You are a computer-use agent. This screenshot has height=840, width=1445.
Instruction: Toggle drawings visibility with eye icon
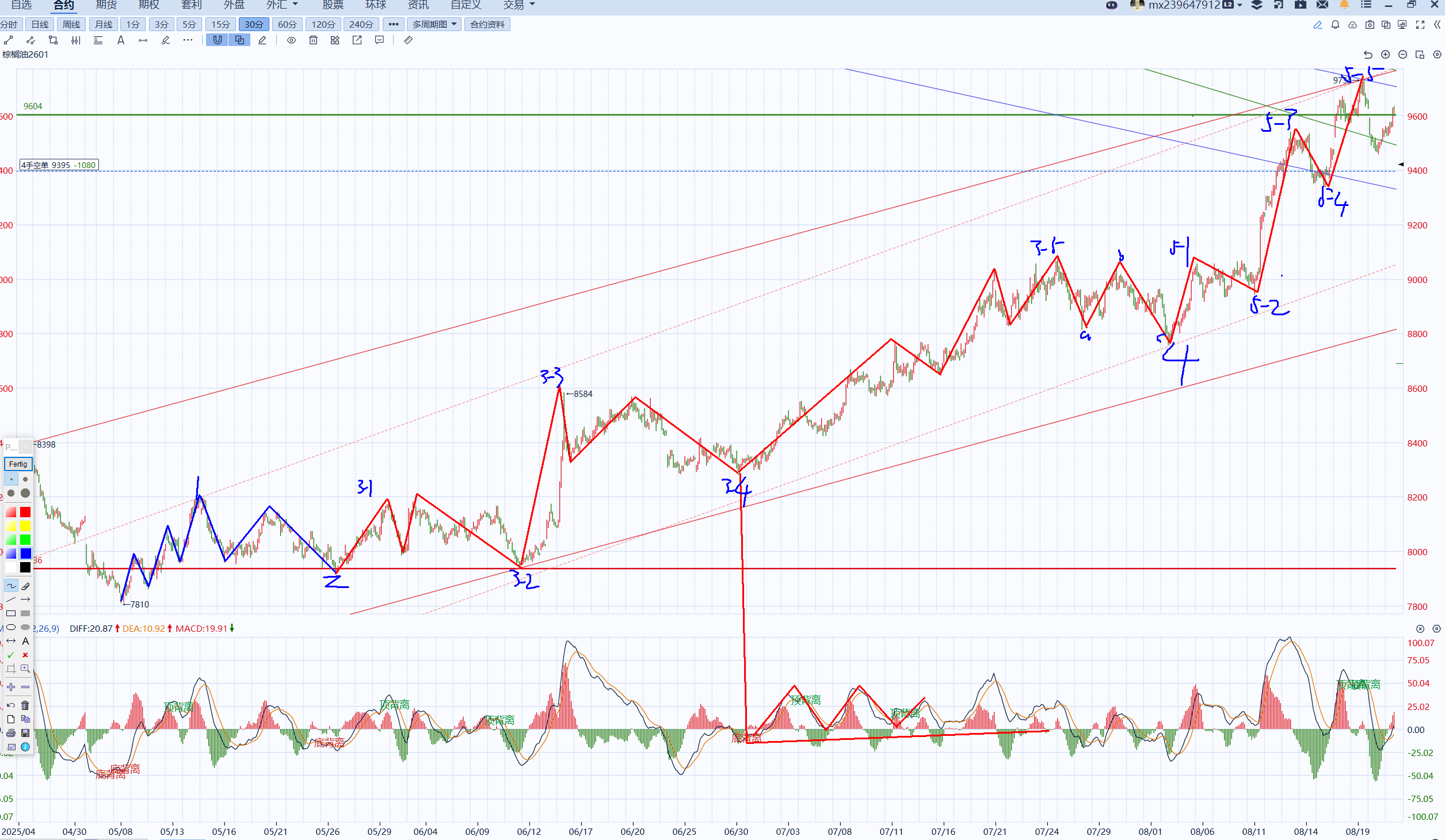pyautogui.click(x=291, y=40)
